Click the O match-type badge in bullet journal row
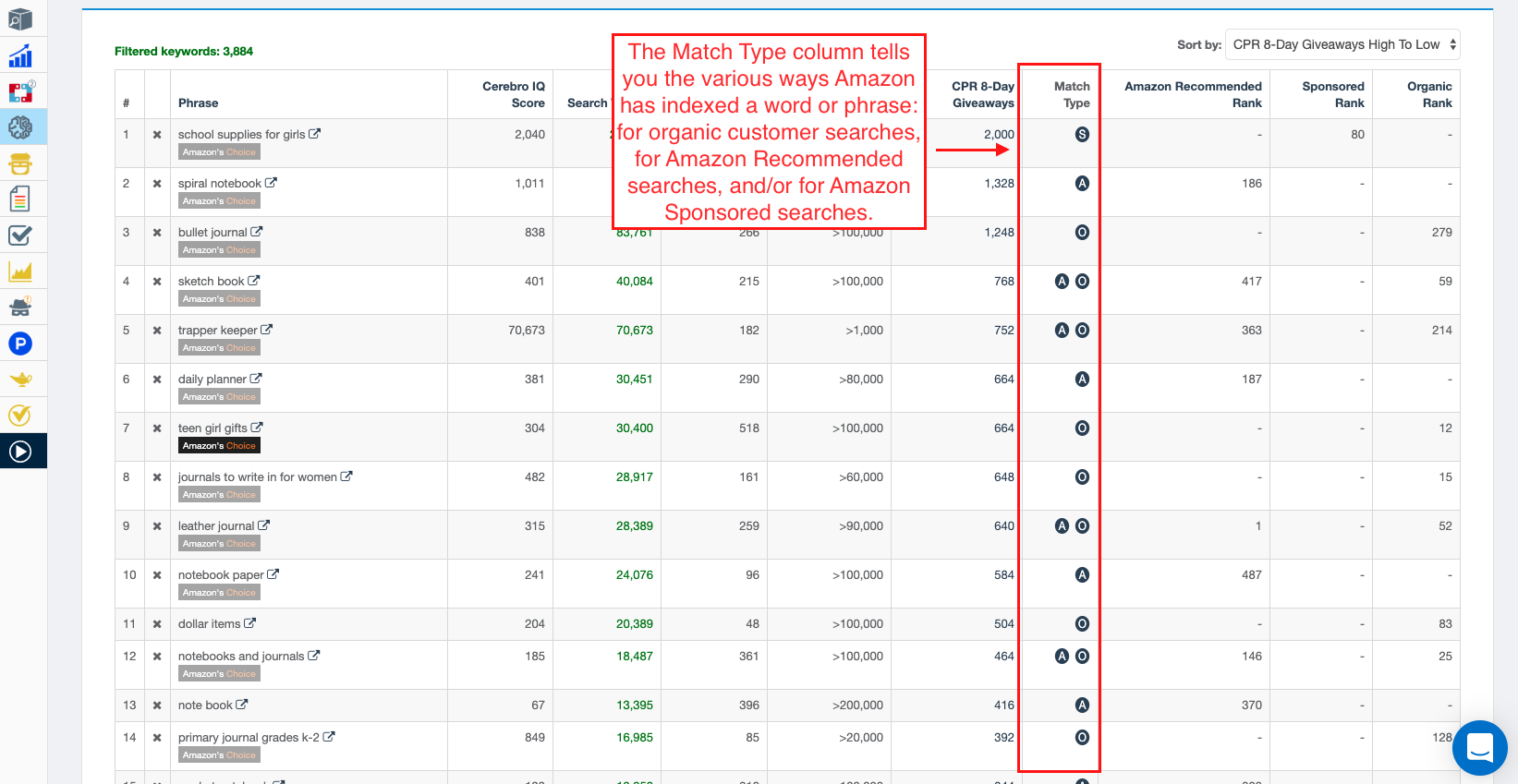This screenshot has height=784, width=1518. [x=1082, y=233]
